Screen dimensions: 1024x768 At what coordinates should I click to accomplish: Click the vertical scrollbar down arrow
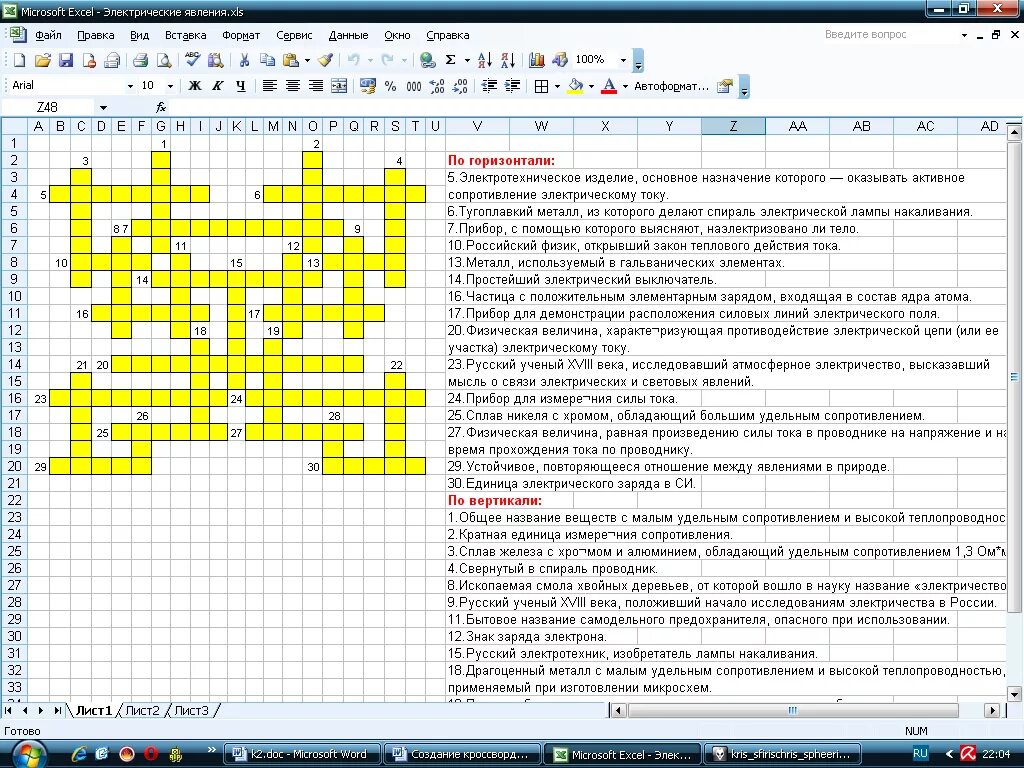[x=1014, y=694]
